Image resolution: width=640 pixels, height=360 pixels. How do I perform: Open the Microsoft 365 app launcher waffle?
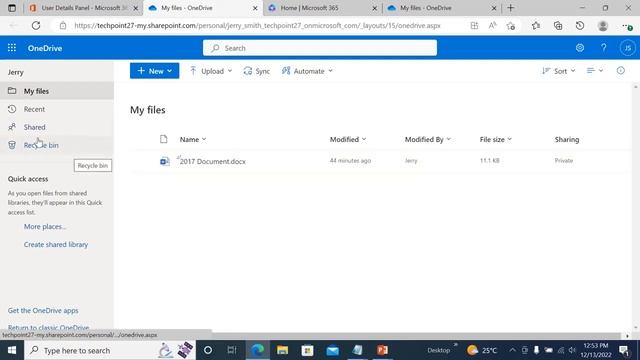click(12, 48)
